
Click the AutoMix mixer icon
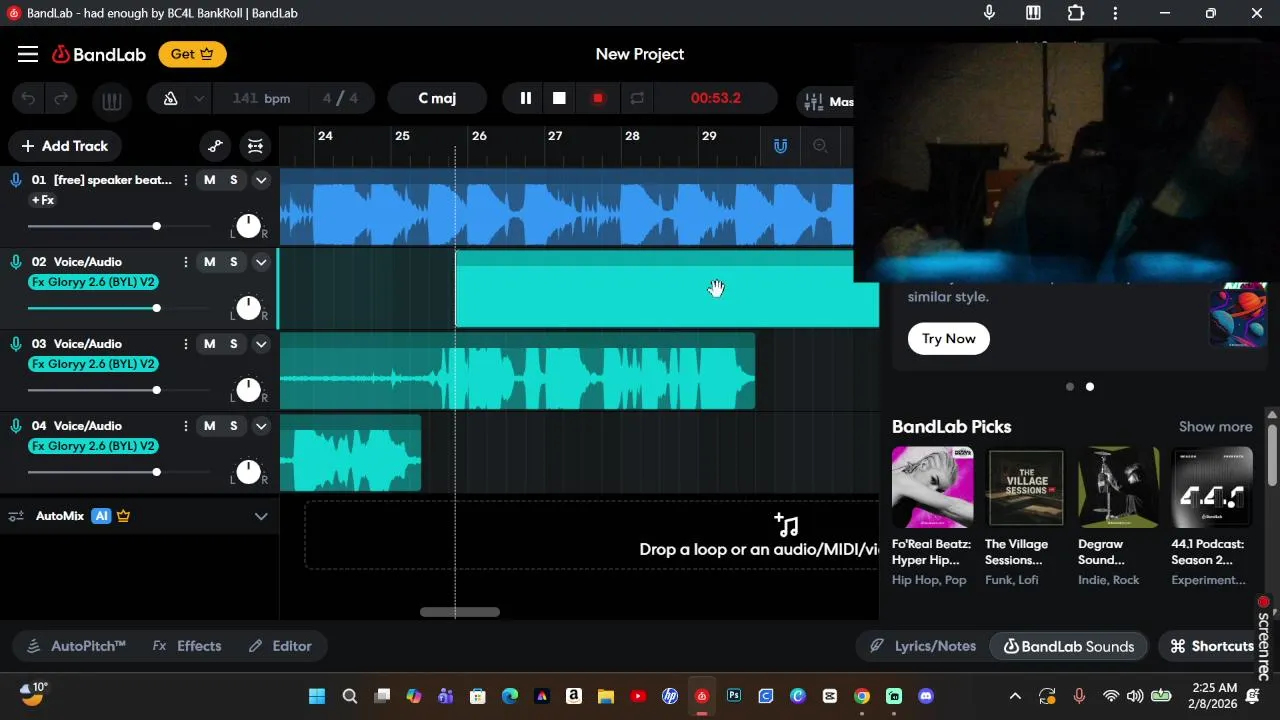(16, 516)
